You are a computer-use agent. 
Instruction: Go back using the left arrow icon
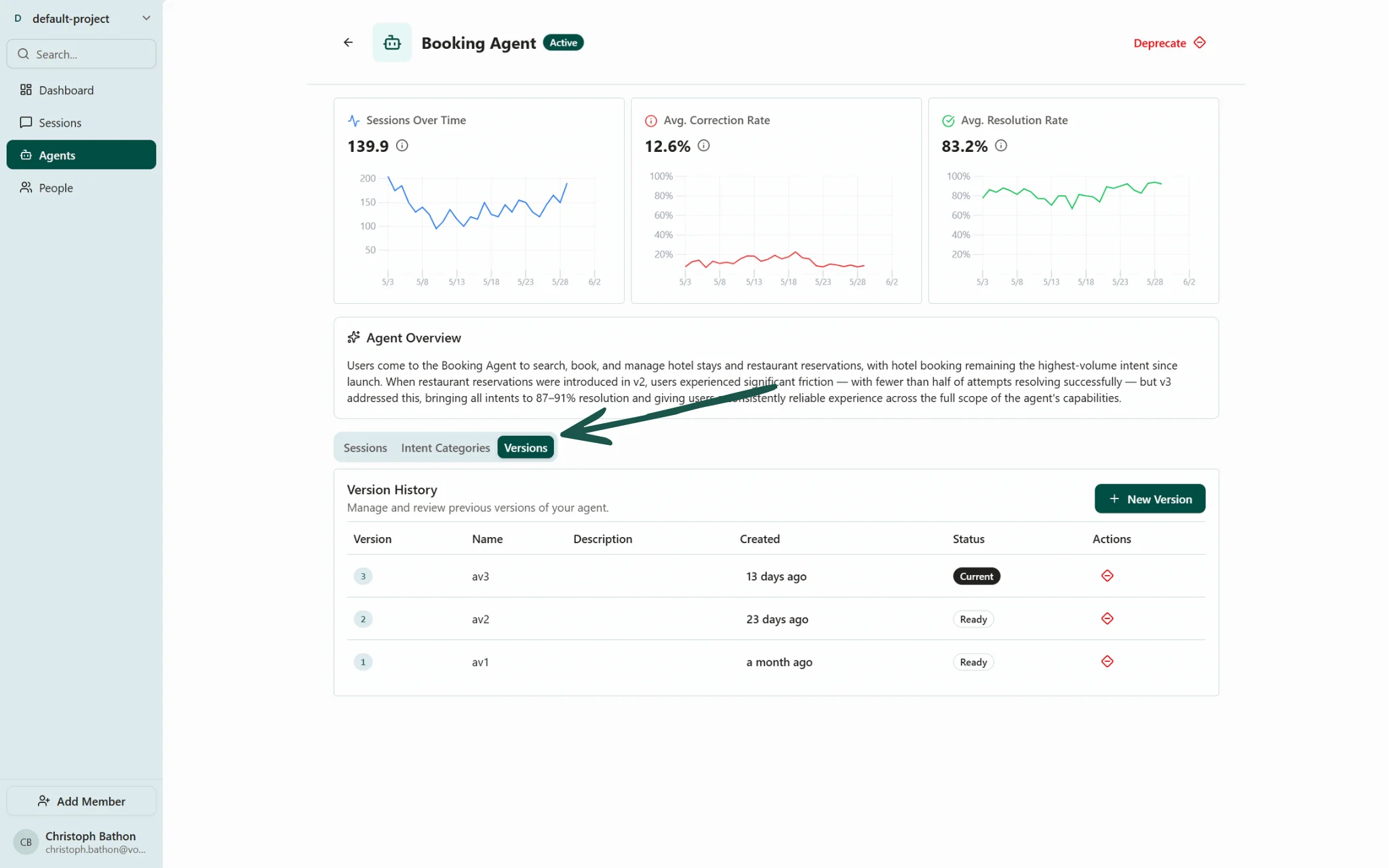coord(348,43)
